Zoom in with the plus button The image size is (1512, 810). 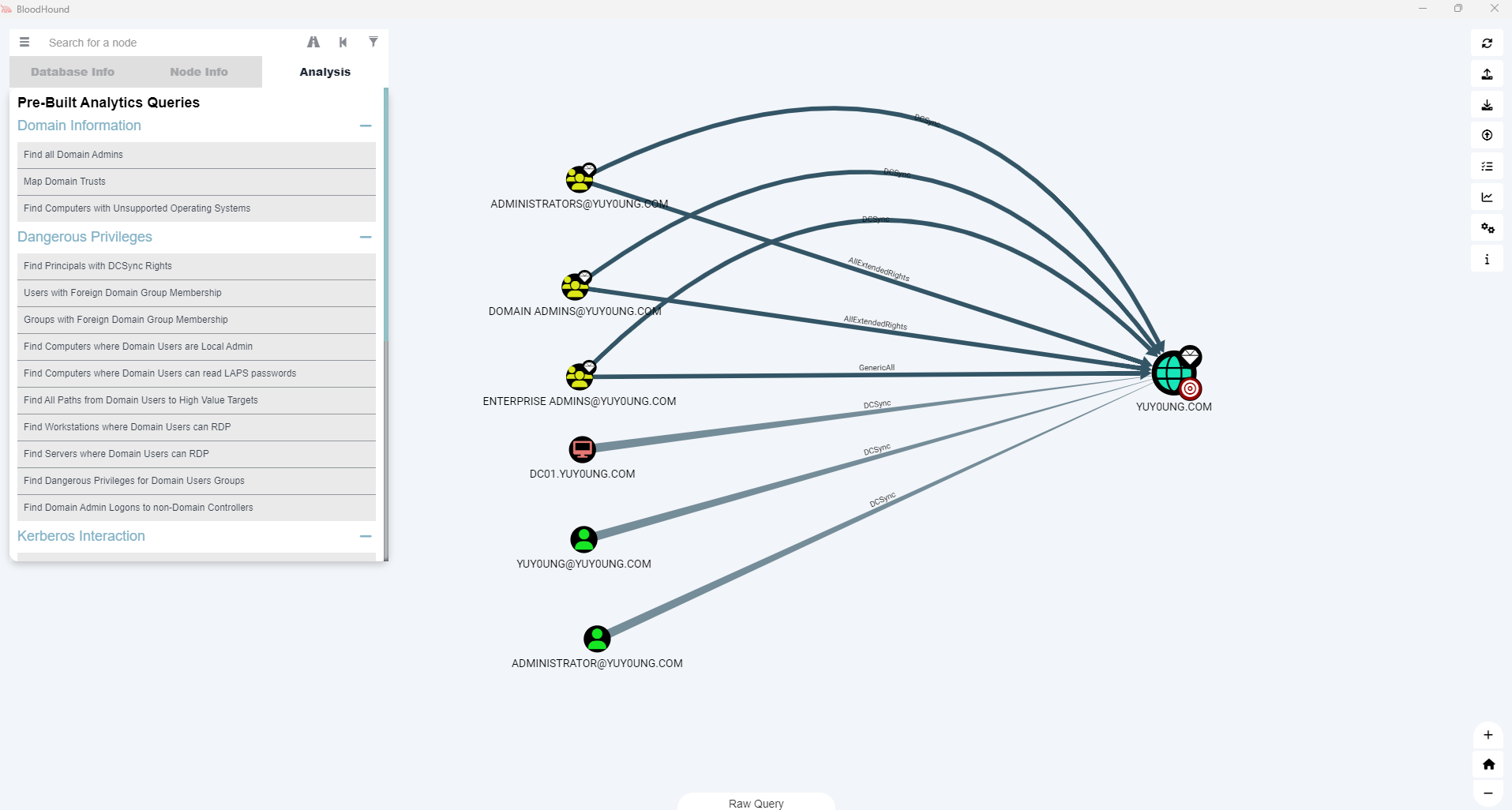coord(1488,735)
